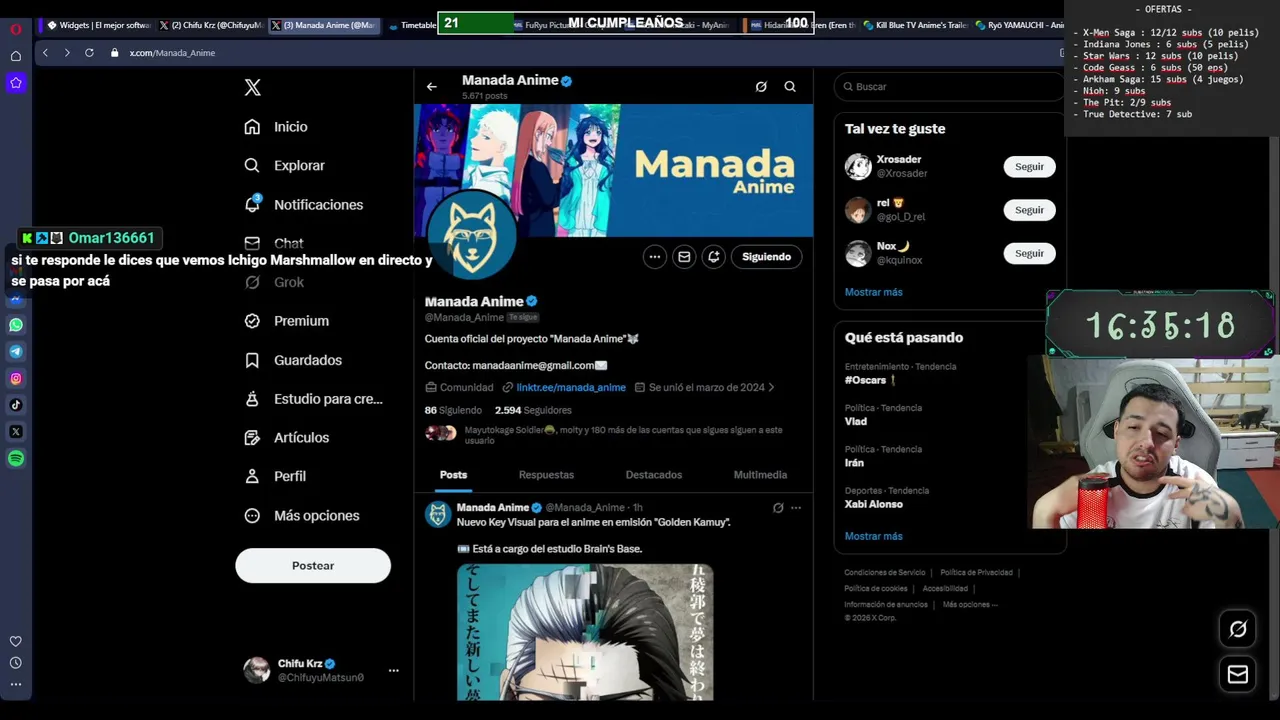View 2.594 Seguidores list
Viewport: 1280px width, 720px height.
pos(533,410)
